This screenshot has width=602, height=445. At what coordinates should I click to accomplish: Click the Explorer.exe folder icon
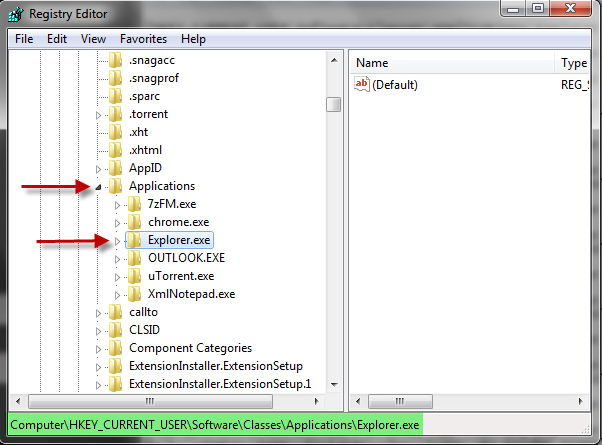pos(135,240)
